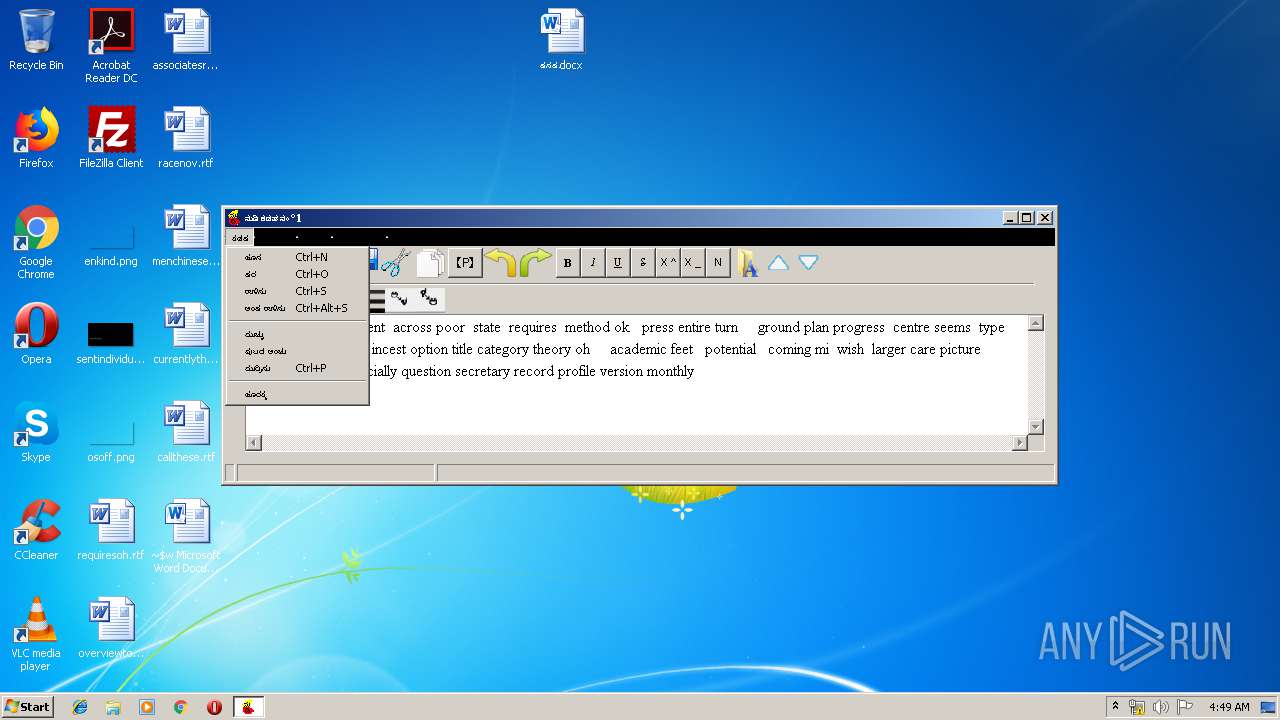Open Recycle Bin desktop icon
Viewport: 1280px width, 720px height.
click(36, 40)
